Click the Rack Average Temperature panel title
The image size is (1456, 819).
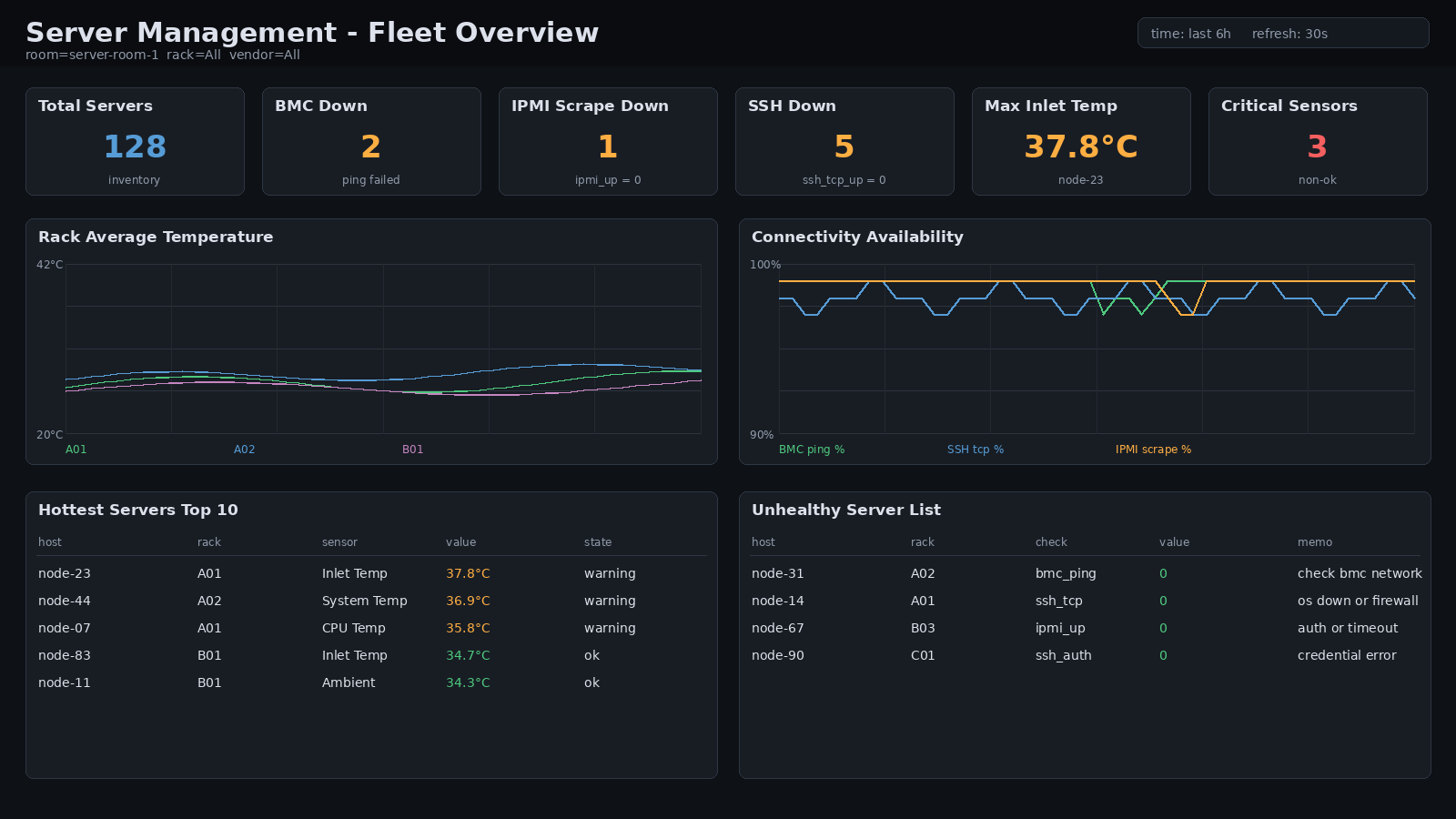156,237
